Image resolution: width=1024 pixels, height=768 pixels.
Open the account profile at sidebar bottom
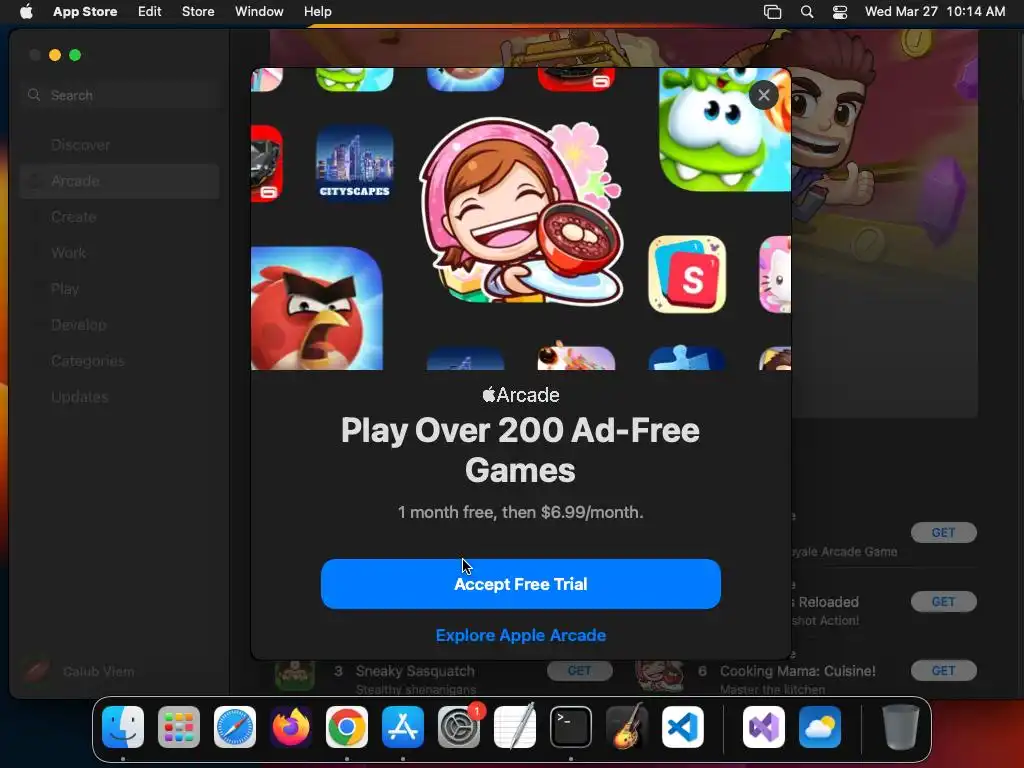click(x=80, y=671)
